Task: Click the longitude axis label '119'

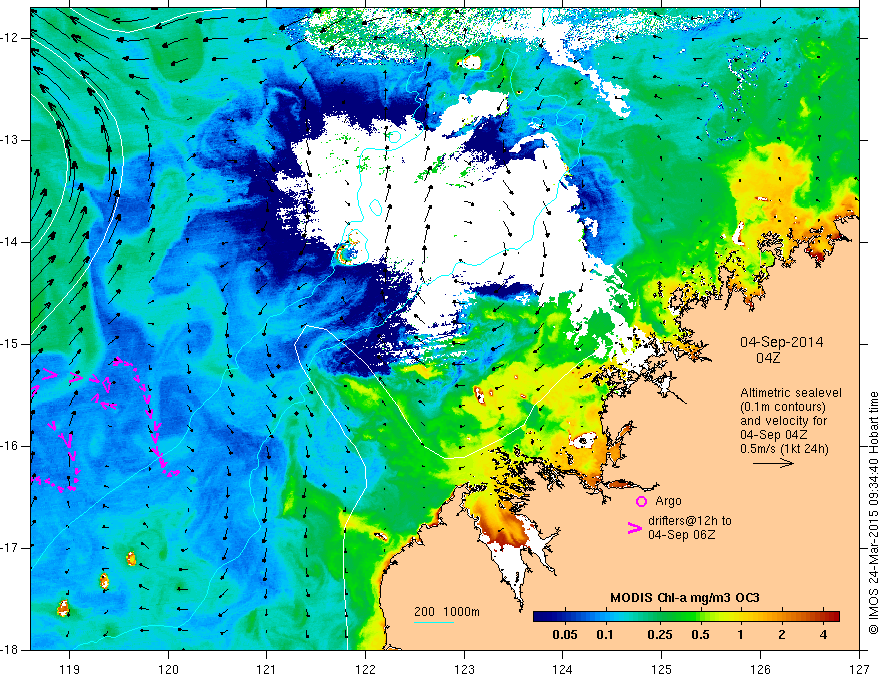Action: 69,670
